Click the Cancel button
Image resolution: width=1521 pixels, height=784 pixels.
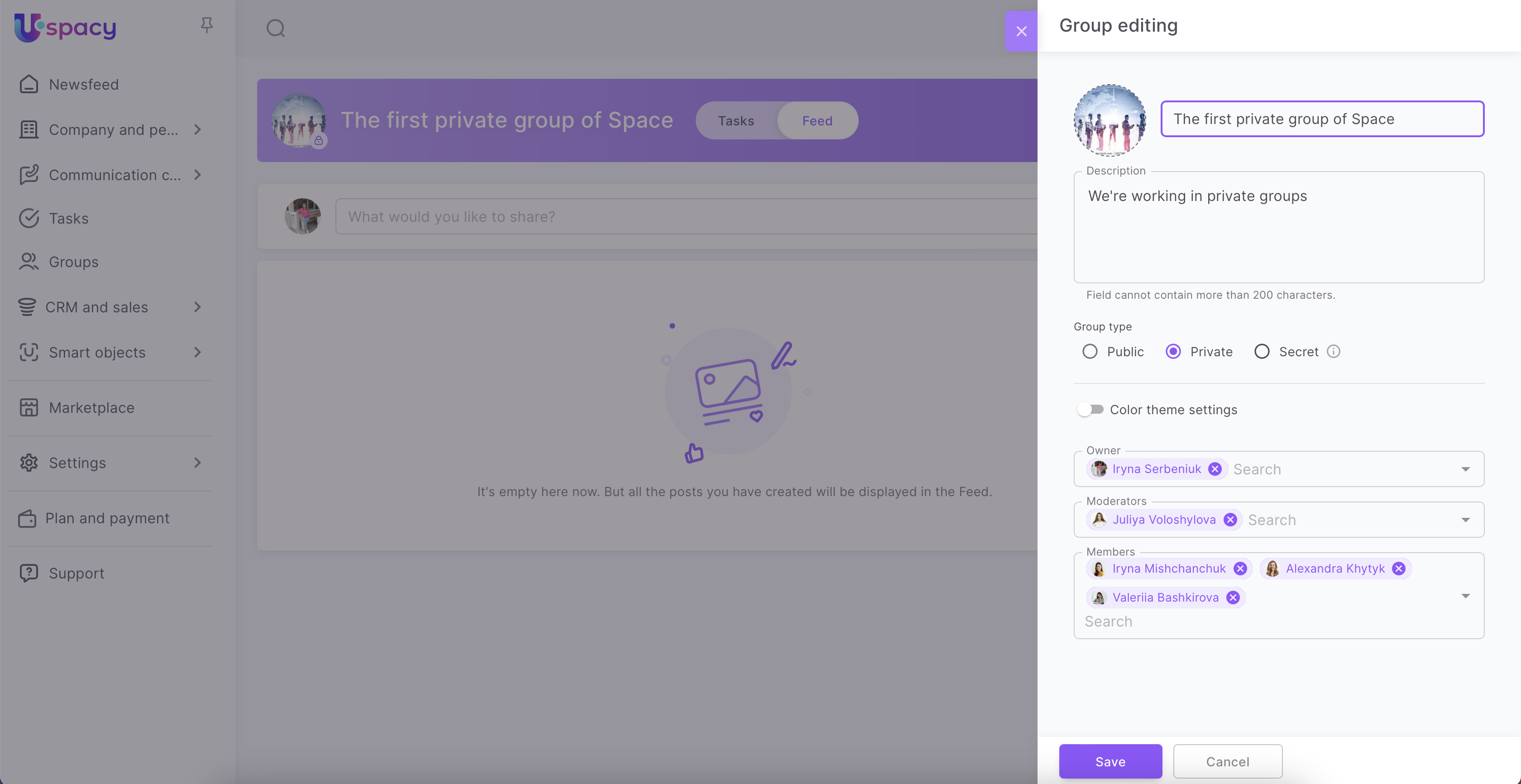click(x=1227, y=761)
